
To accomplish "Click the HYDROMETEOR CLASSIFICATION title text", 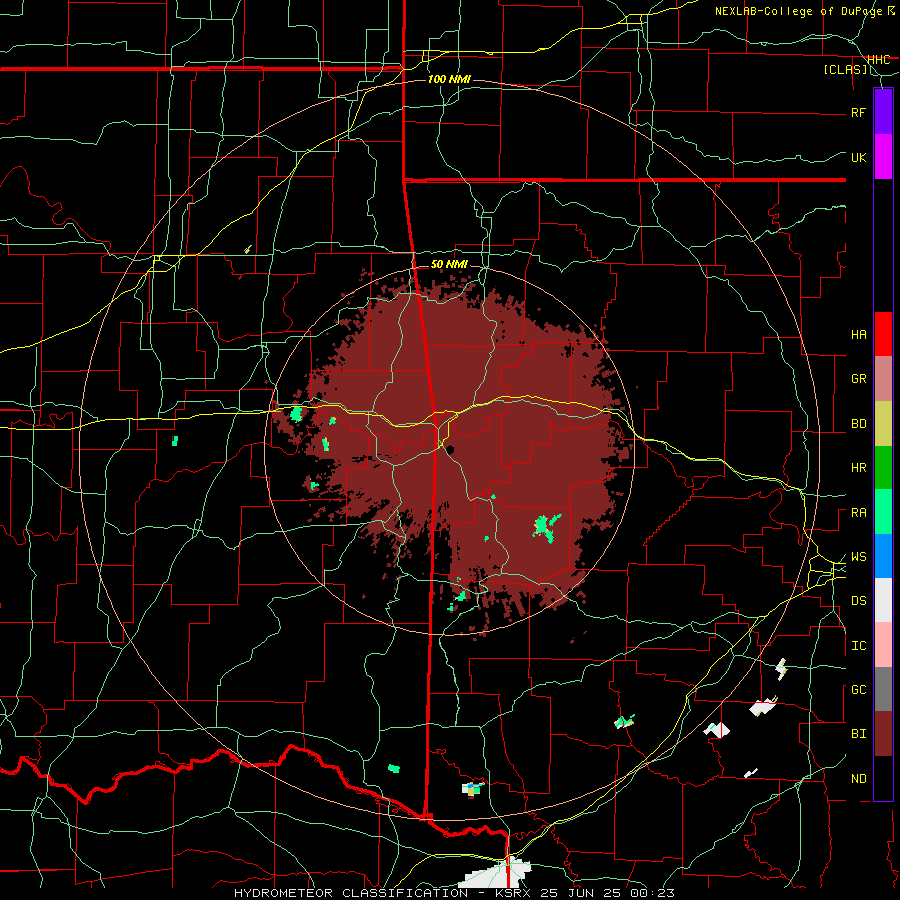I will point(351,893).
